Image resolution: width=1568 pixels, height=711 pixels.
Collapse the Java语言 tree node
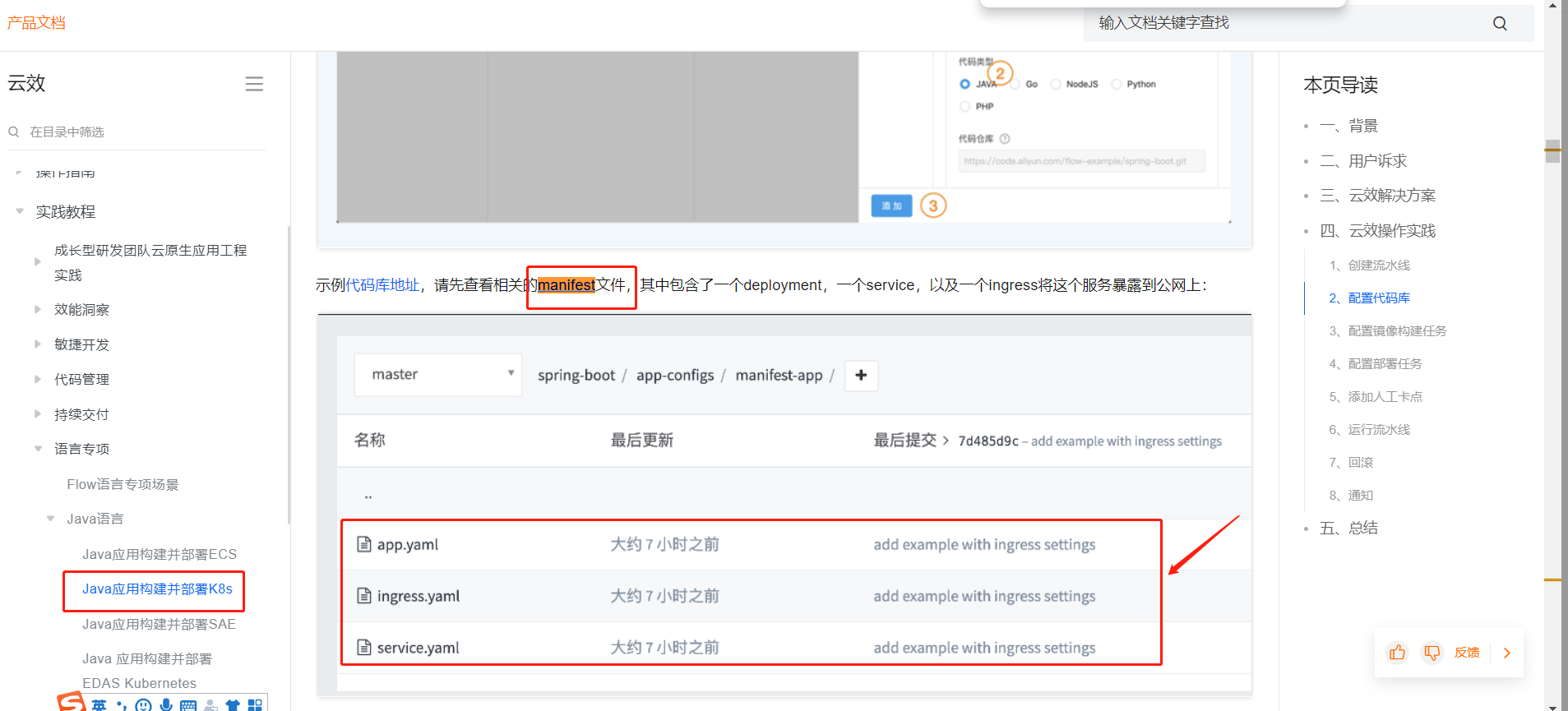point(50,519)
